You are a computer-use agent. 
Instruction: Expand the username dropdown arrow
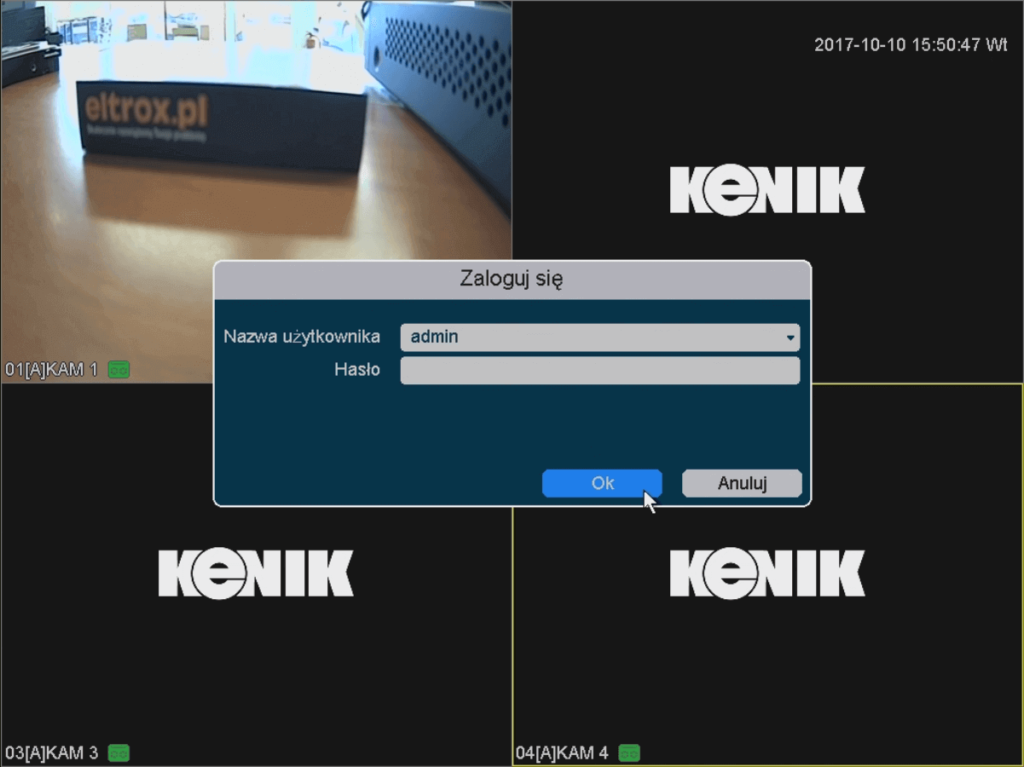coord(790,338)
